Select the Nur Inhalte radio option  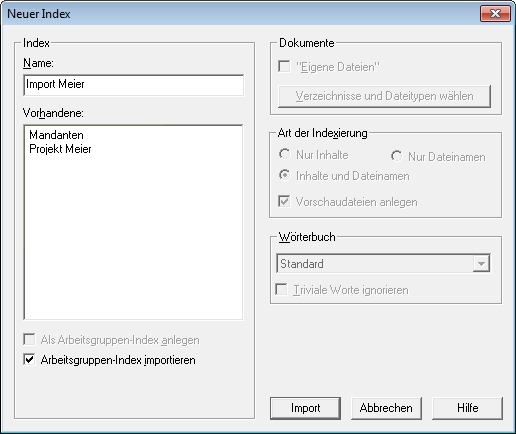tap(284, 154)
